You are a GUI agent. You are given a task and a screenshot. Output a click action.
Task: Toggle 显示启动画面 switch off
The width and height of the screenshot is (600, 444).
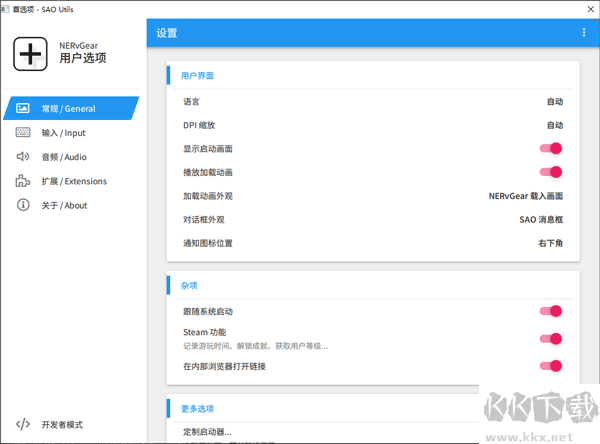551,149
